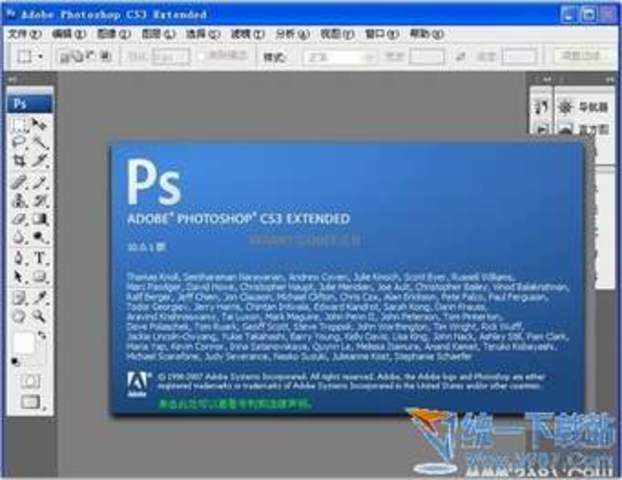Click the Refine Edge button in options bar
The height and width of the screenshot is (480, 622).
tap(584, 56)
